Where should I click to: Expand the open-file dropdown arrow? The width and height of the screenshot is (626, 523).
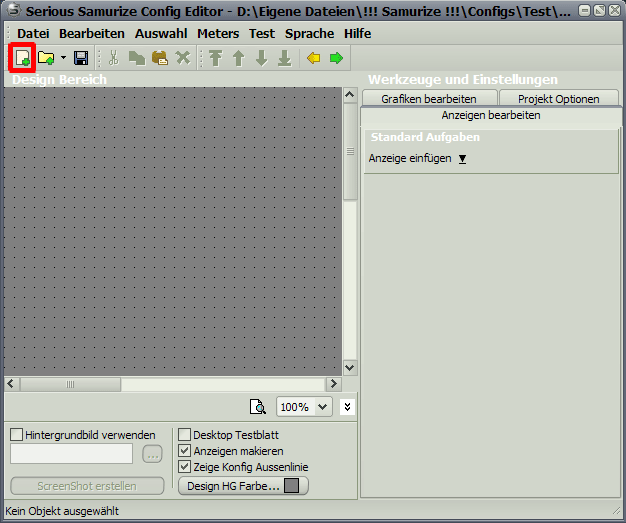pos(63,58)
